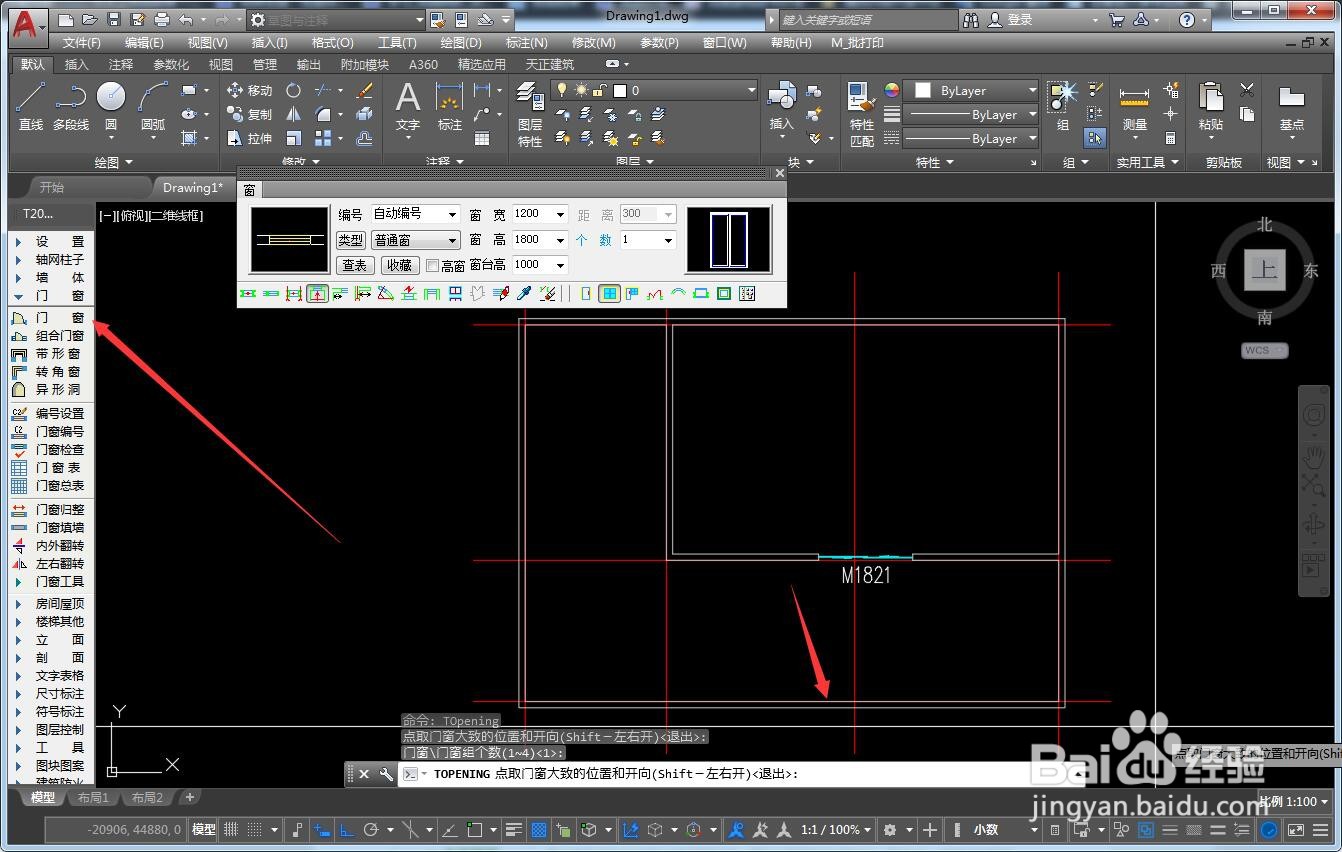The image size is (1342, 852).
Task: Click the 类型 button
Action: [x=351, y=240]
